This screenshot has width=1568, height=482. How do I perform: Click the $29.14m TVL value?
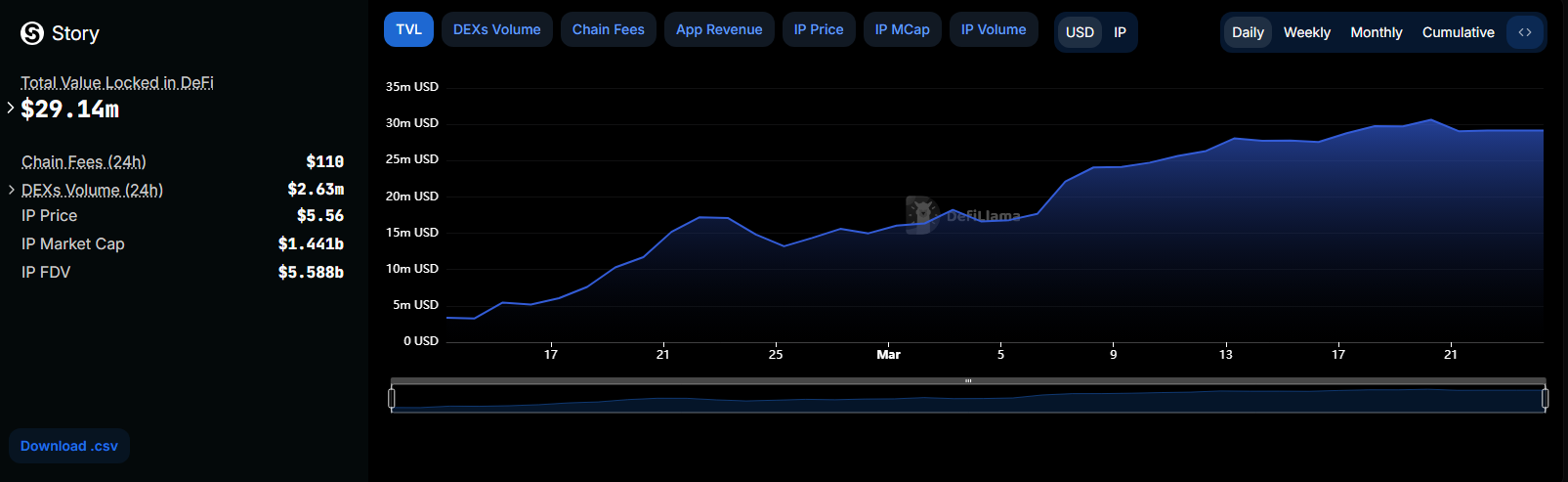tap(69, 110)
